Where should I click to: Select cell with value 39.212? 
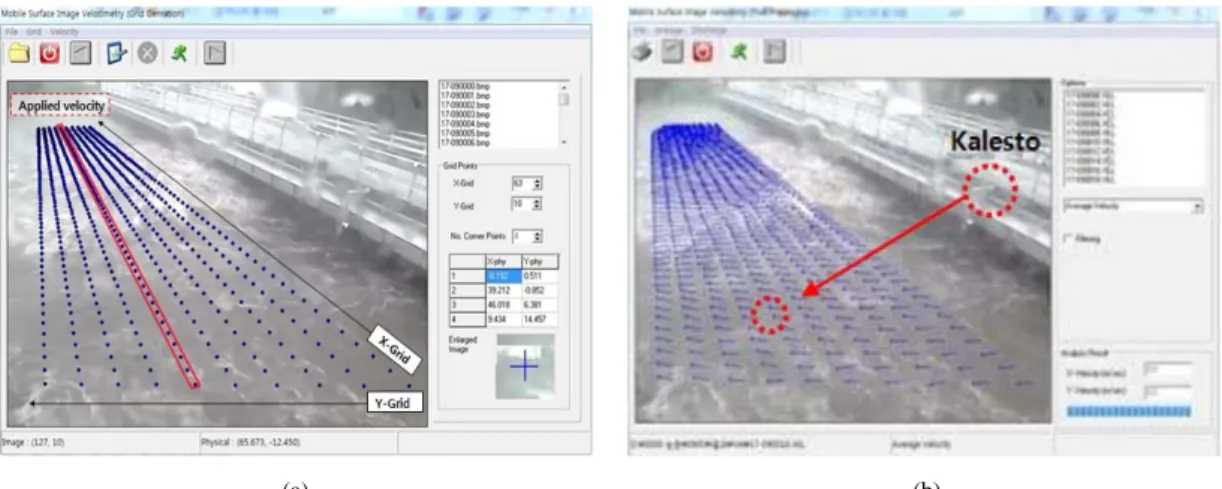point(503,290)
